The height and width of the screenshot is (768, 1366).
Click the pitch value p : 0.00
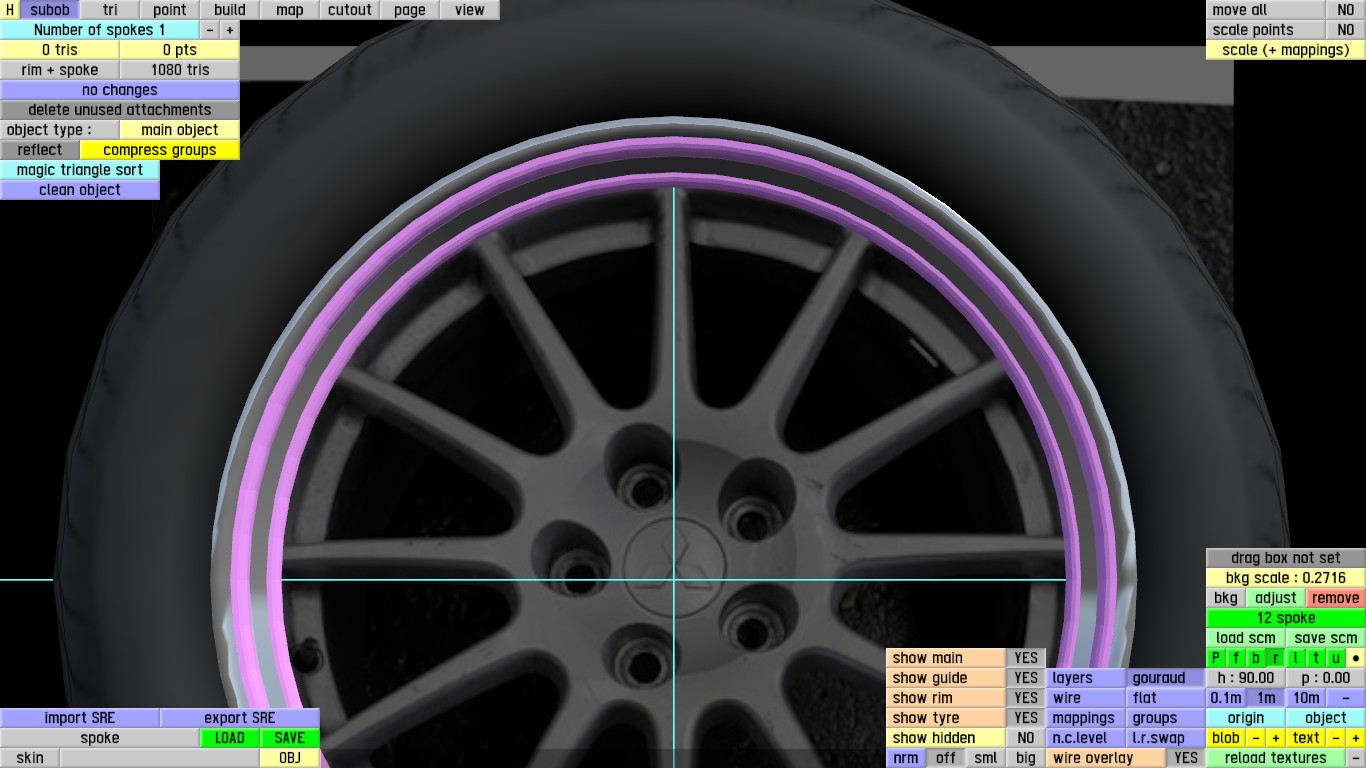pyautogui.click(x=1326, y=678)
